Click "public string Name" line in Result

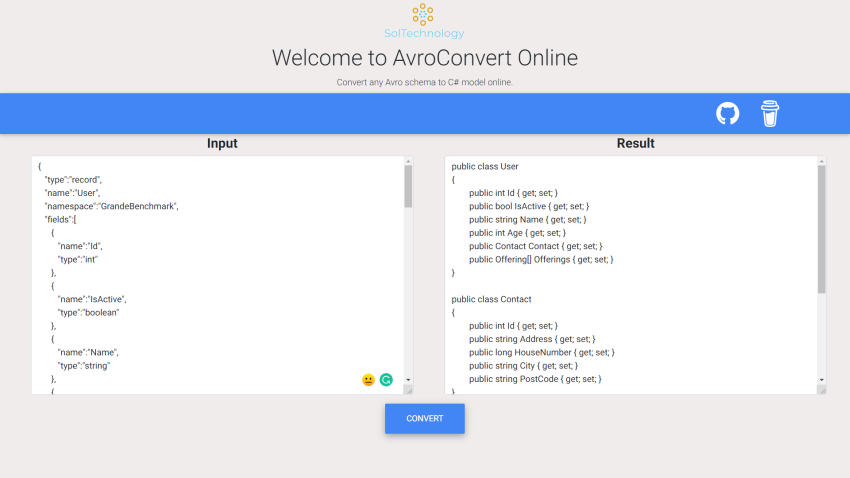click(528, 219)
